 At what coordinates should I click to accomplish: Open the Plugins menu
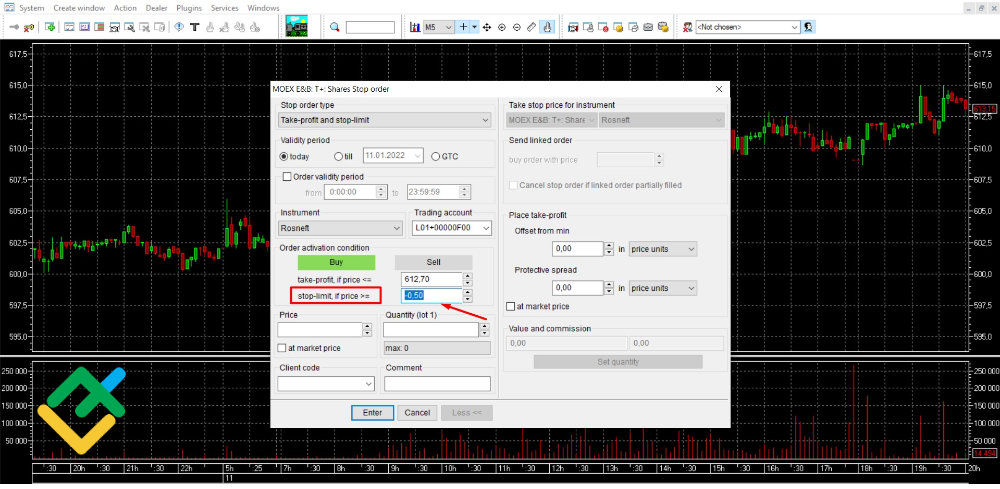189,8
